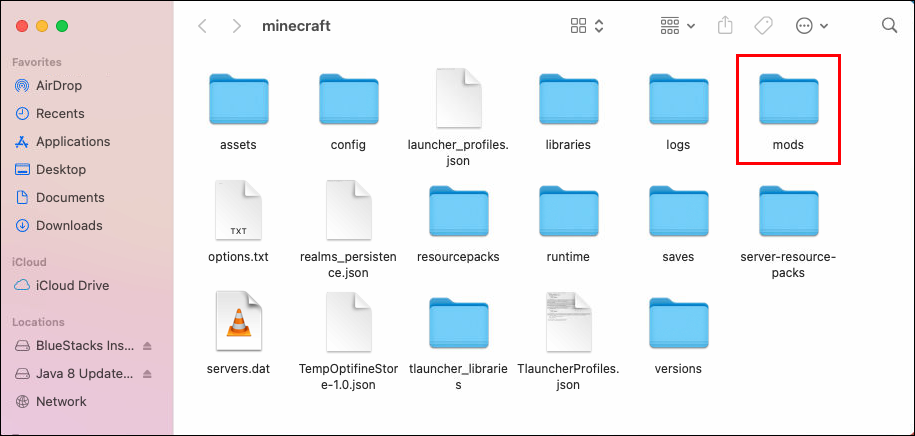Open the resourcepacks folder
The width and height of the screenshot is (915, 436).
pyautogui.click(x=458, y=212)
